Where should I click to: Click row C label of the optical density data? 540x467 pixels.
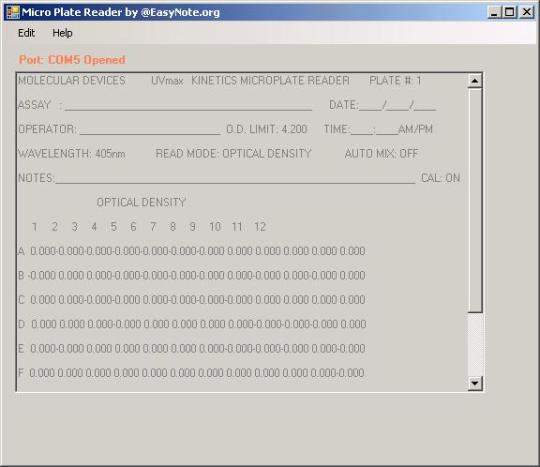21,300
